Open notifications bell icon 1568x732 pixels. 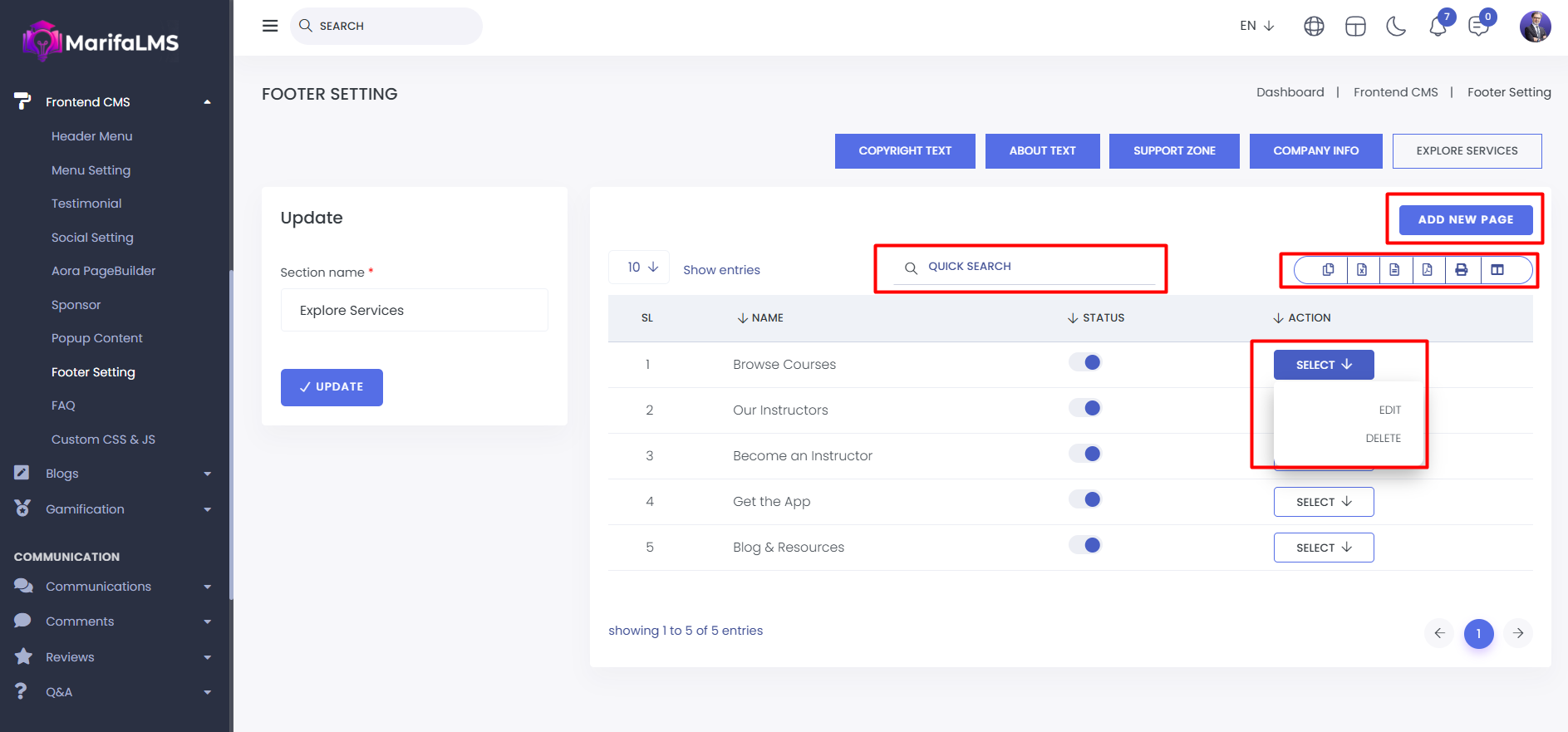1438,27
